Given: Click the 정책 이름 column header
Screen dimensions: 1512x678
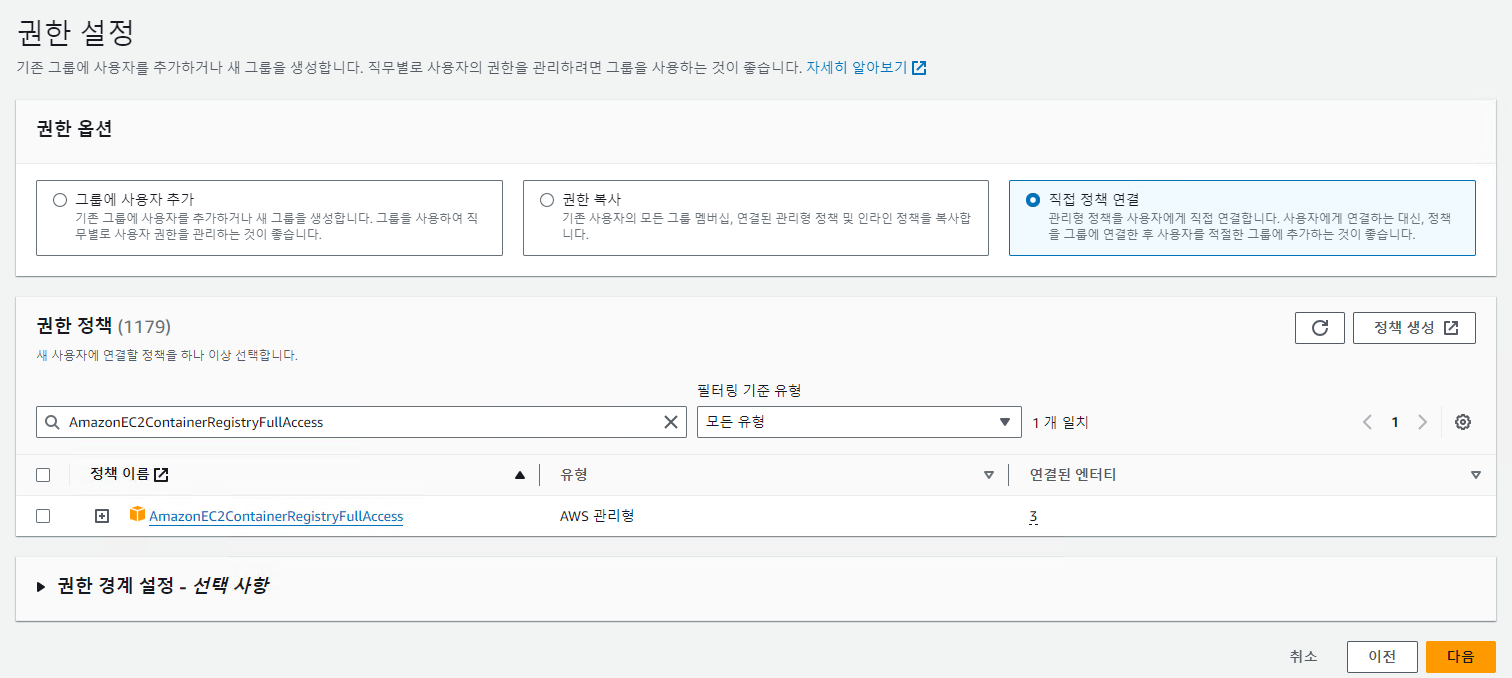Looking at the screenshot, I should pyautogui.click(x=119, y=475).
